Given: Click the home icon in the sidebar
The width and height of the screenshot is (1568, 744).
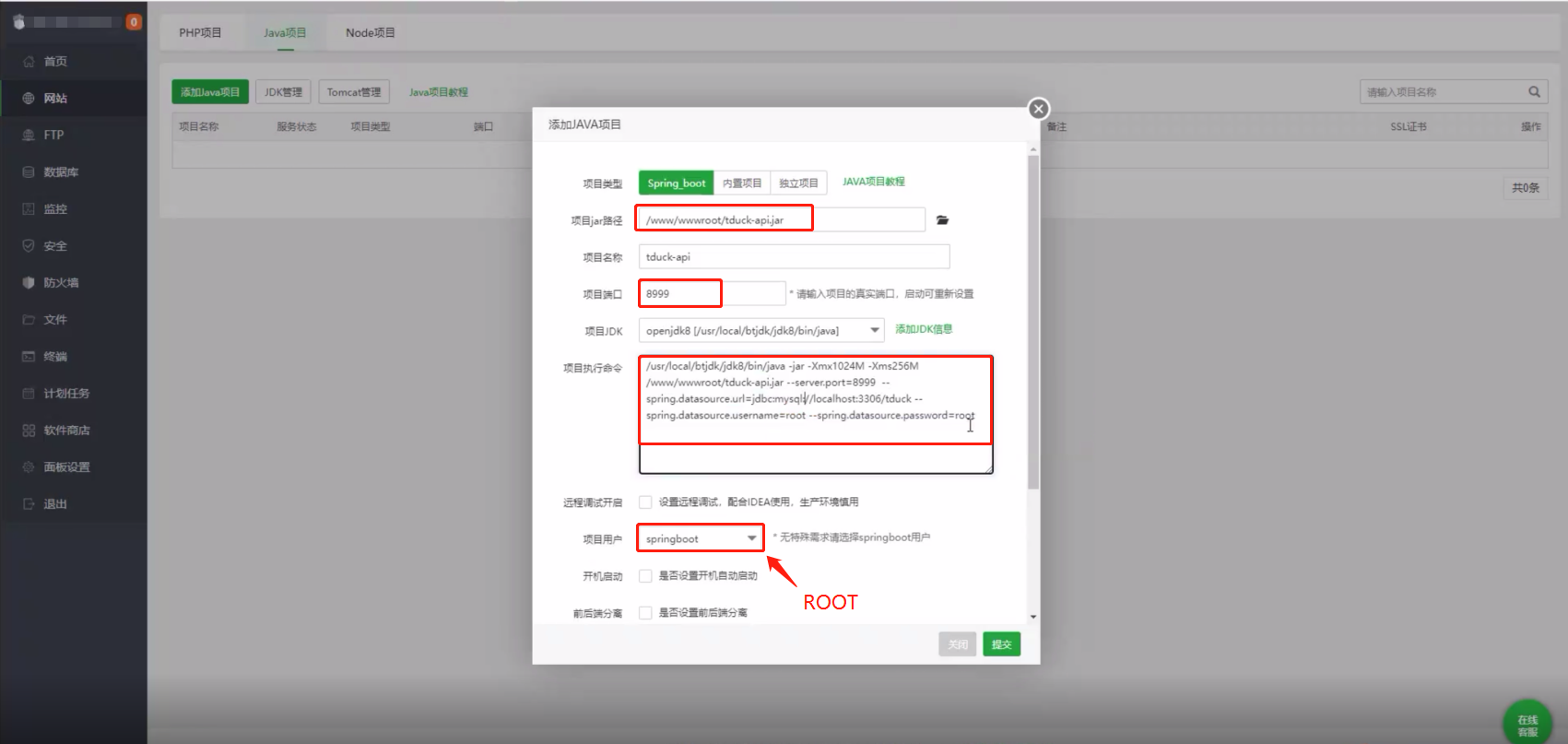Looking at the screenshot, I should pos(29,62).
